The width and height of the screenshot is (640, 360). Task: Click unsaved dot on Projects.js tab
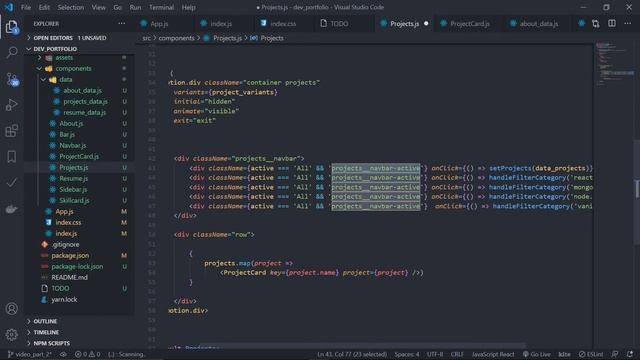[x=426, y=24]
